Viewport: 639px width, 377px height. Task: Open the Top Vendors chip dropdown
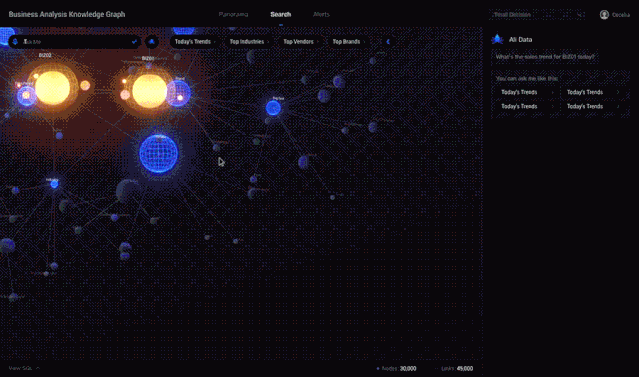300,42
